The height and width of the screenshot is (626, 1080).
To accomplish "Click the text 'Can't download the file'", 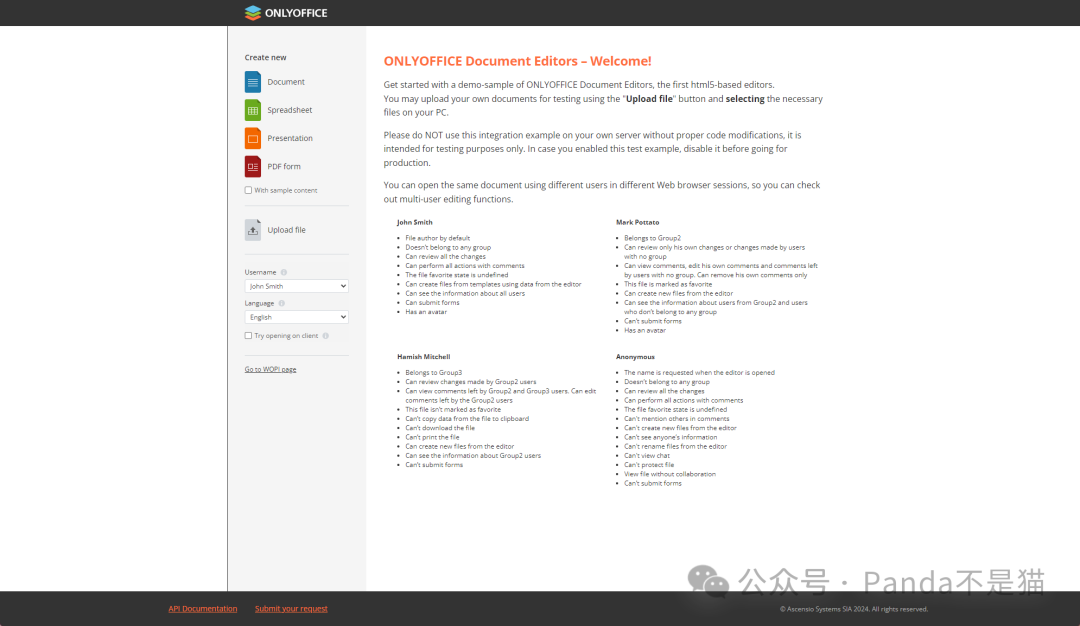I will coord(440,428).
